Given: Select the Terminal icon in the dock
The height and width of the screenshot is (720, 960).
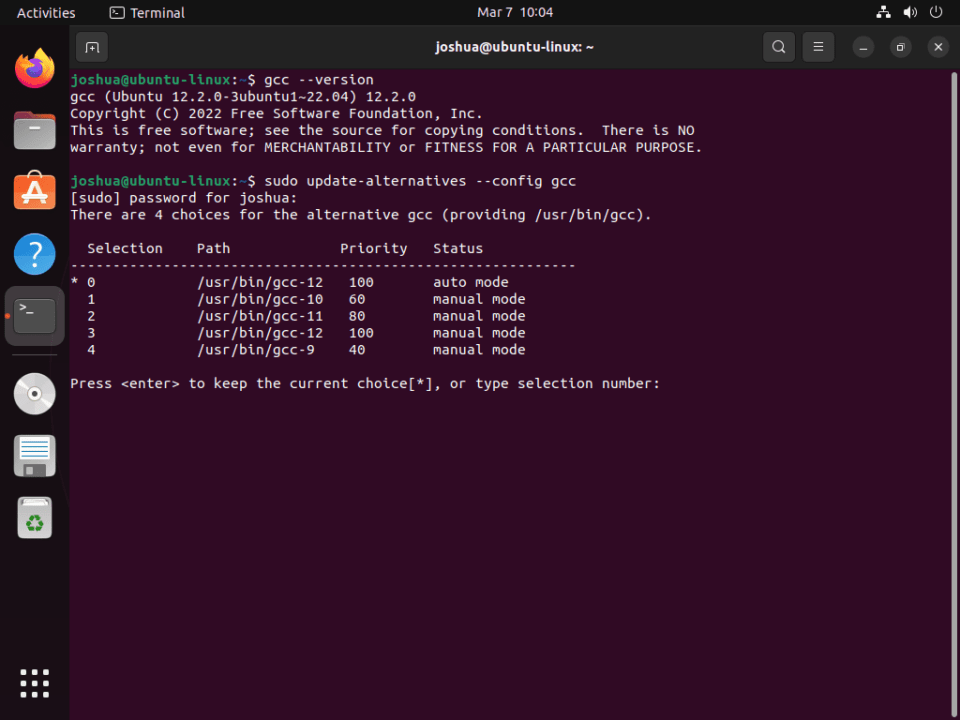Looking at the screenshot, I should (35, 315).
